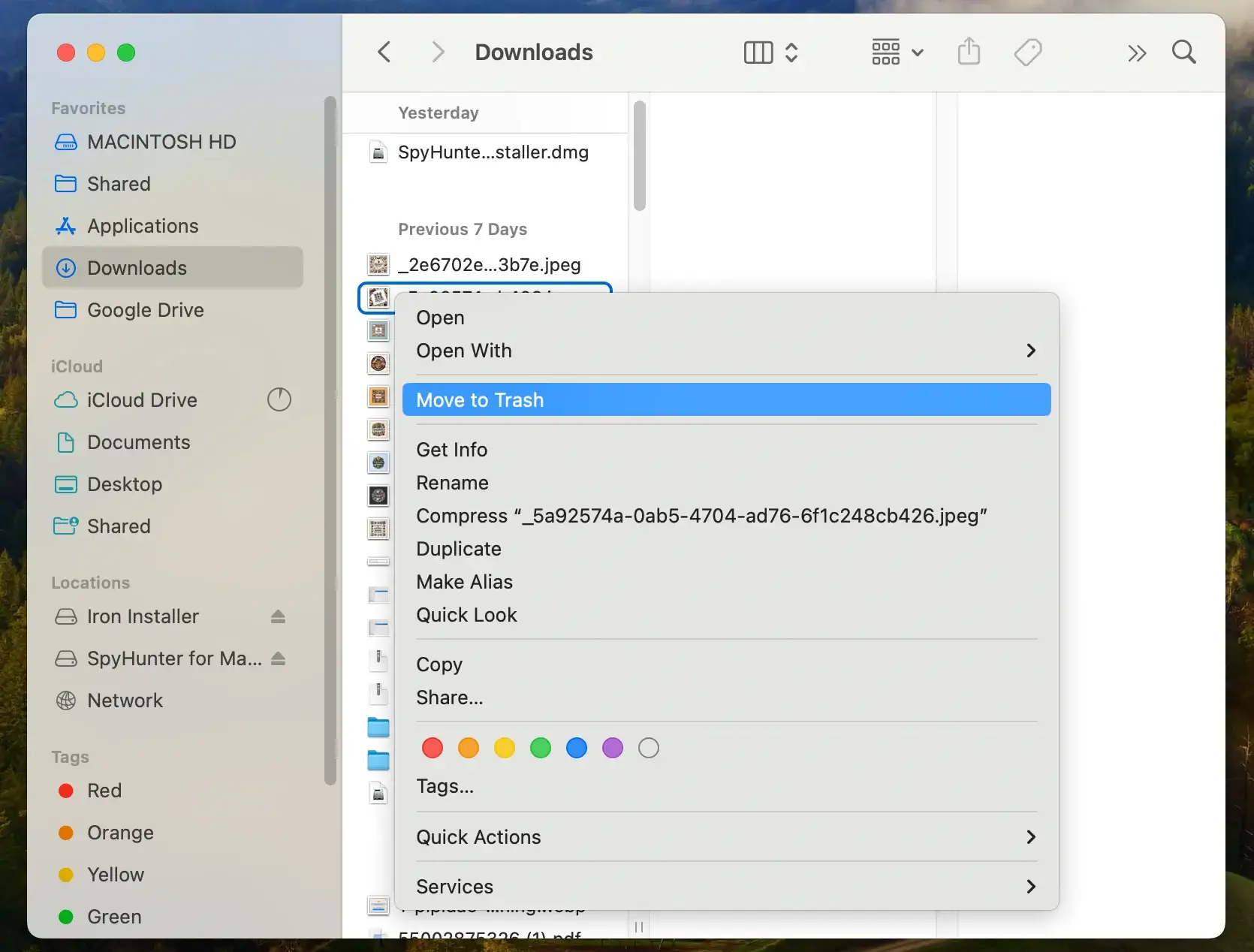This screenshot has width=1254, height=952.
Task: Open Applications in the sidebar
Action: pyautogui.click(x=143, y=226)
